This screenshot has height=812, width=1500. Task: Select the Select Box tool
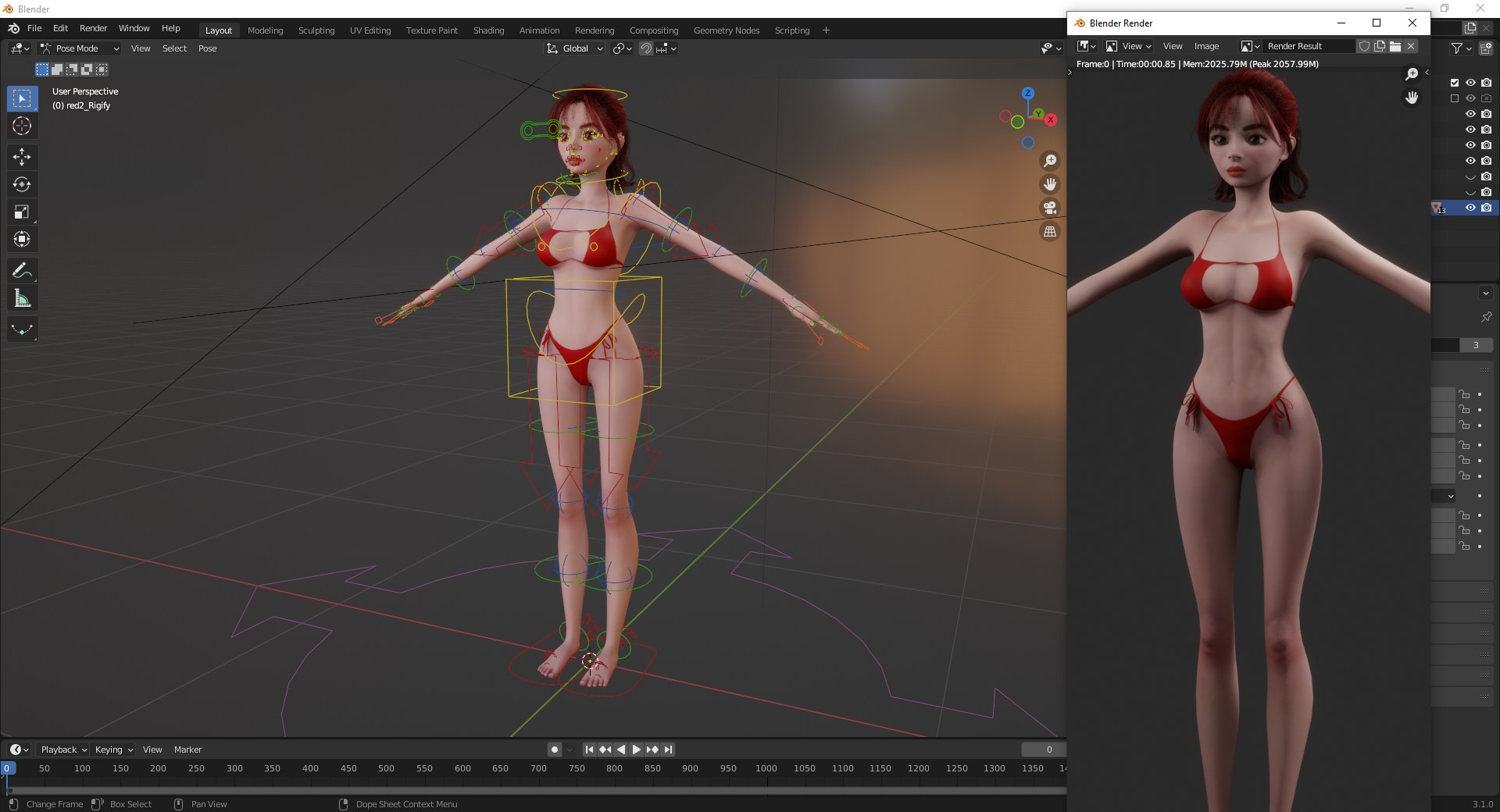coord(22,98)
